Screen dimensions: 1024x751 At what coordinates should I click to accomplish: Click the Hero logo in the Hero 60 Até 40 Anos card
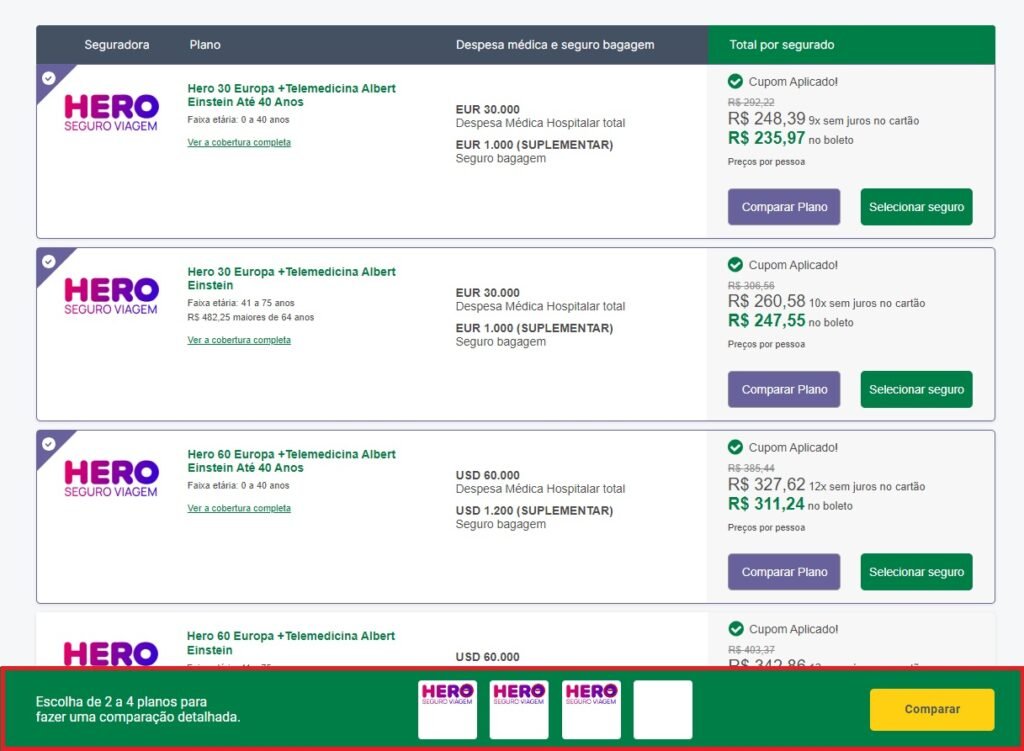tap(111, 479)
